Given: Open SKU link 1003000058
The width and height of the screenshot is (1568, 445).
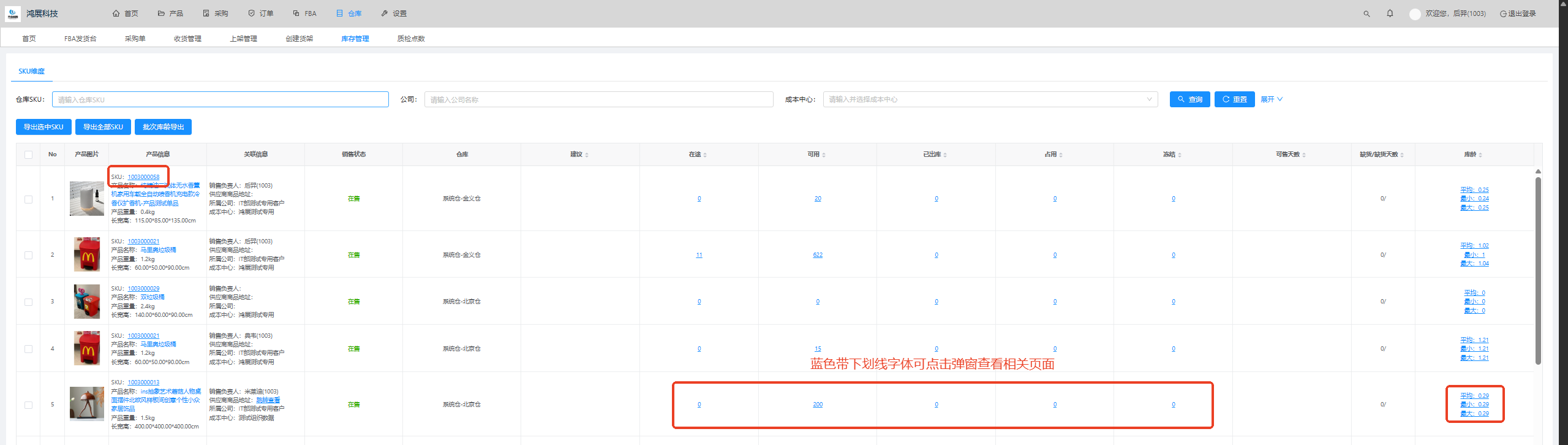Looking at the screenshot, I should click(143, 177).
